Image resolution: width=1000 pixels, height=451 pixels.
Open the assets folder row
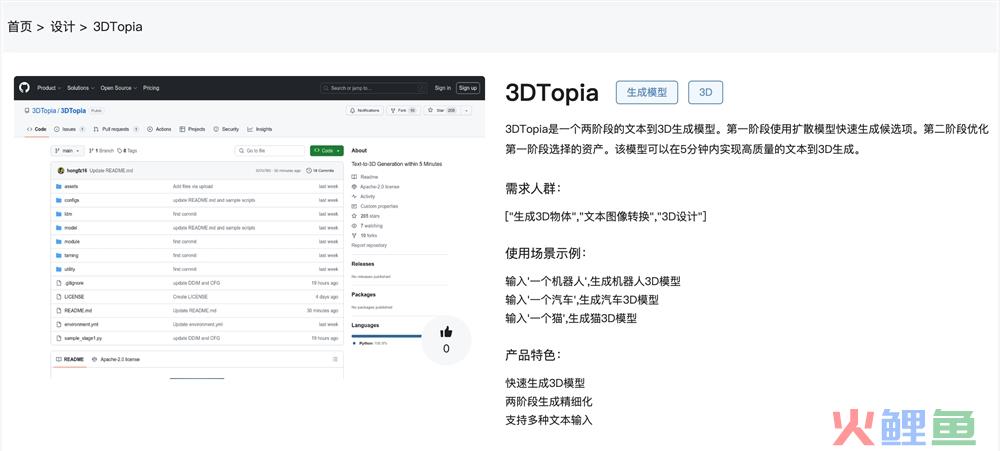[x=197, y=186]
